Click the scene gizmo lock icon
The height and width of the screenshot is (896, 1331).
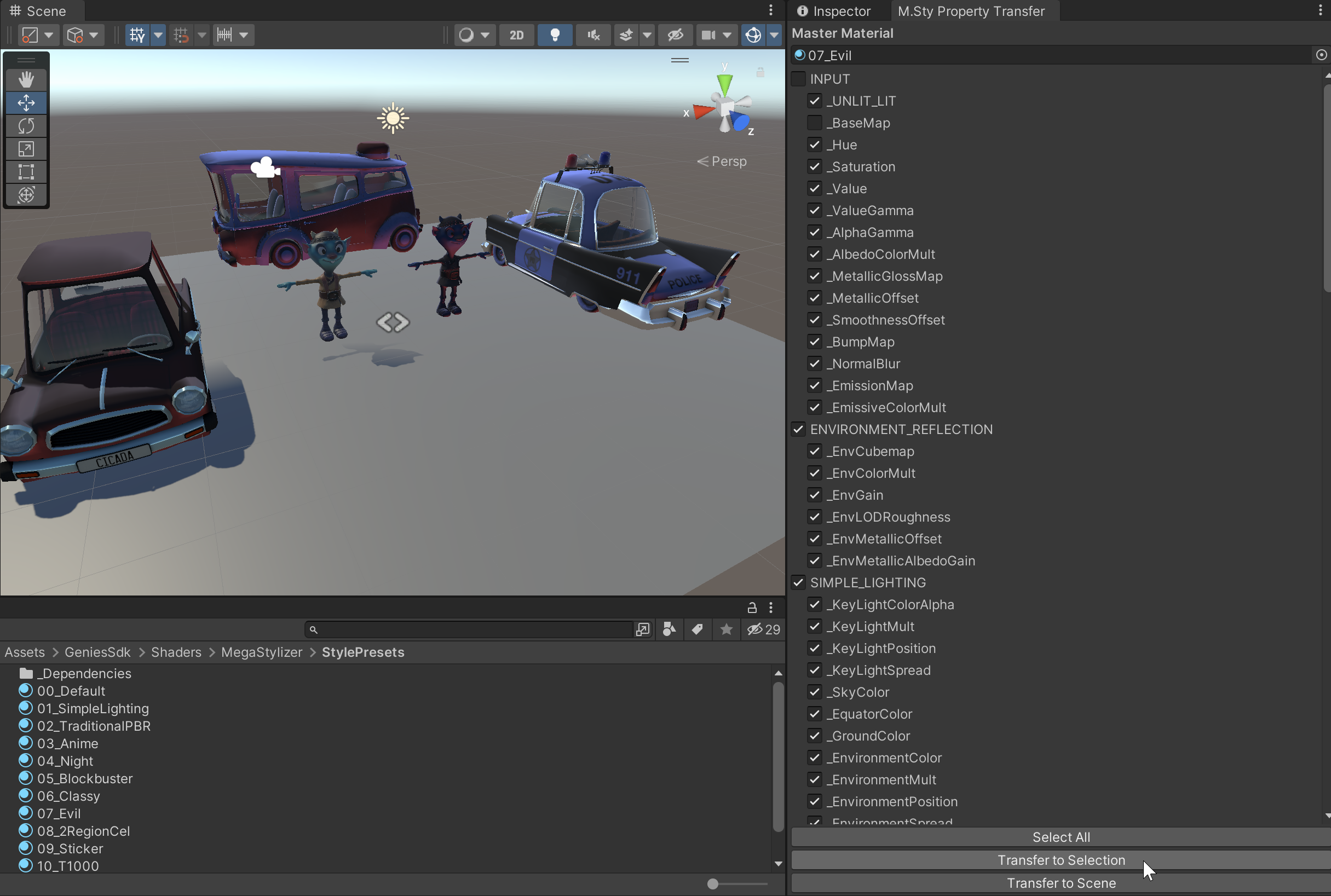[760, 72]
